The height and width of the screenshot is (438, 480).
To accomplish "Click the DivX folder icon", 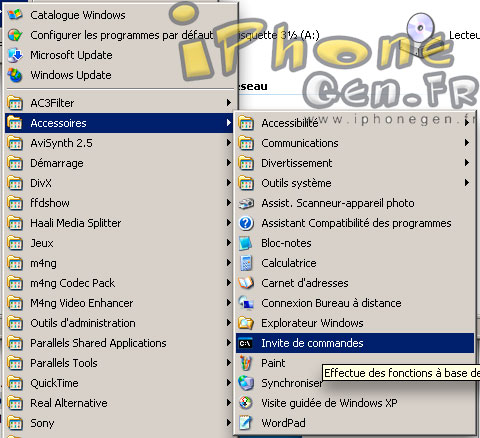I will coord(15,183).
